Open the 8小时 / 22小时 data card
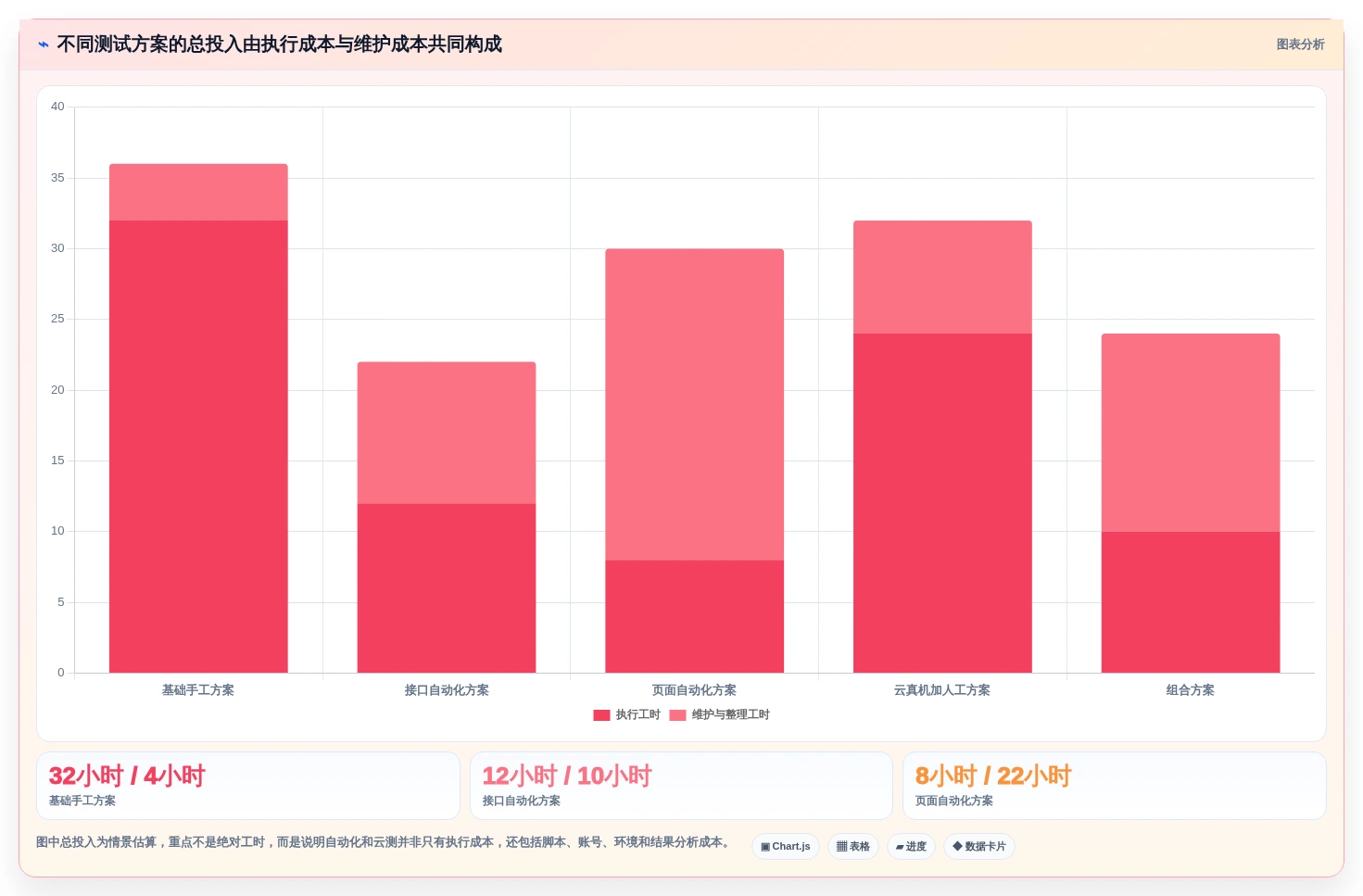The image size is (1363, 896). click(1115, 786)
